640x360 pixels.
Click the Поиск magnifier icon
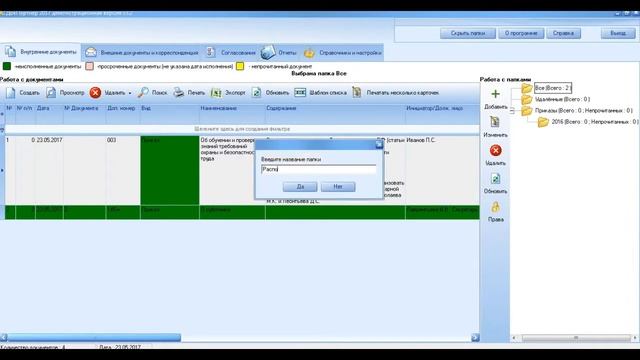(x=143, y=93)
